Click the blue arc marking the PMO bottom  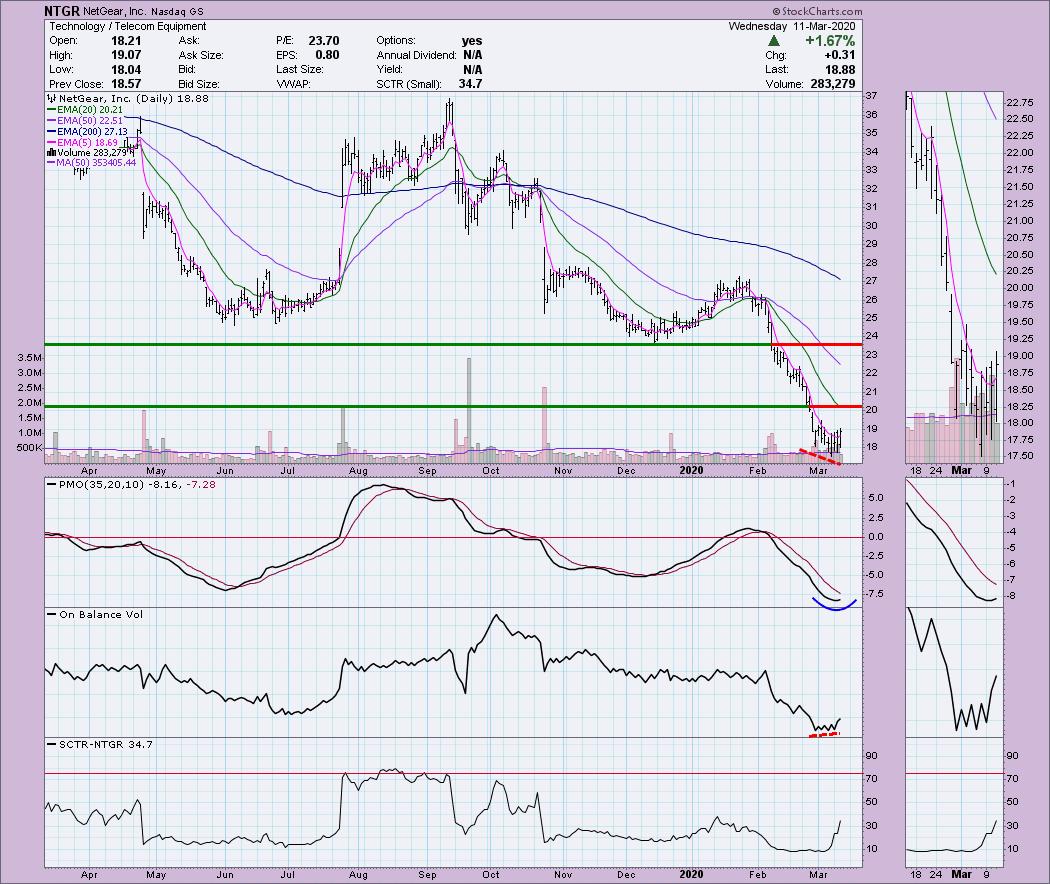pos(834,604)
